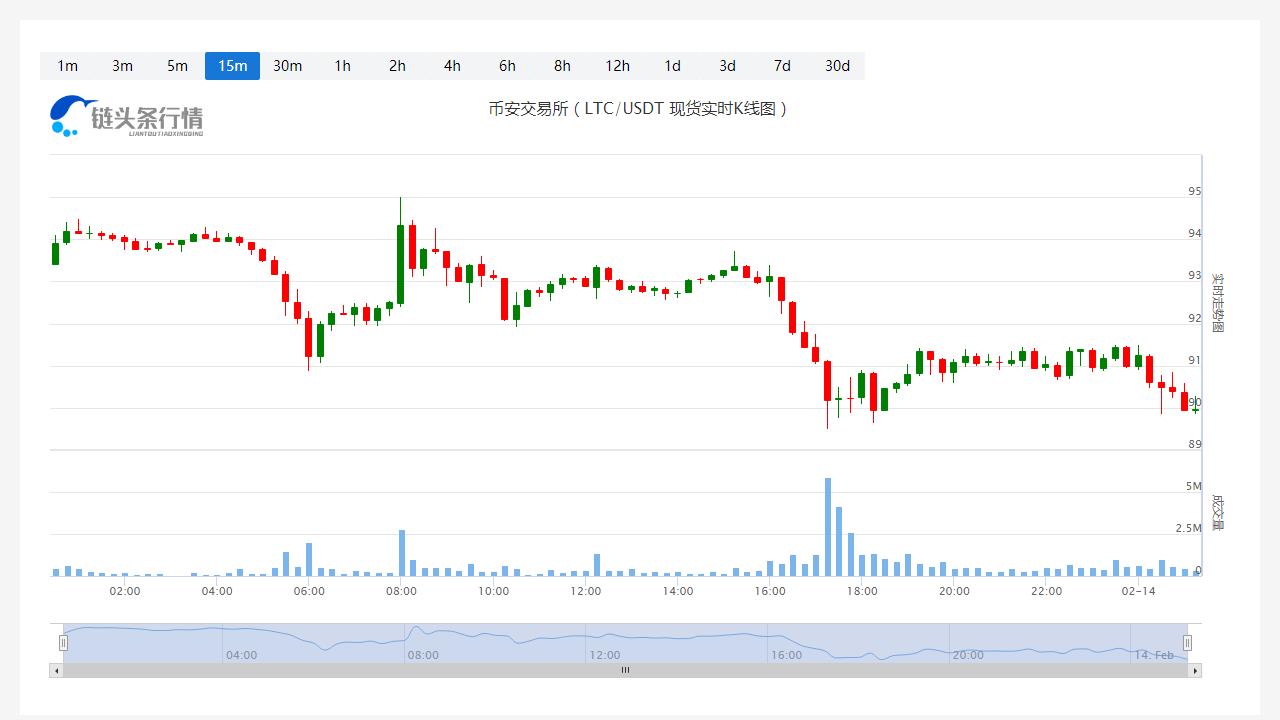Change the interval to 4h
This screenshot has height=720, width=1280.
[x=452, y=66]
